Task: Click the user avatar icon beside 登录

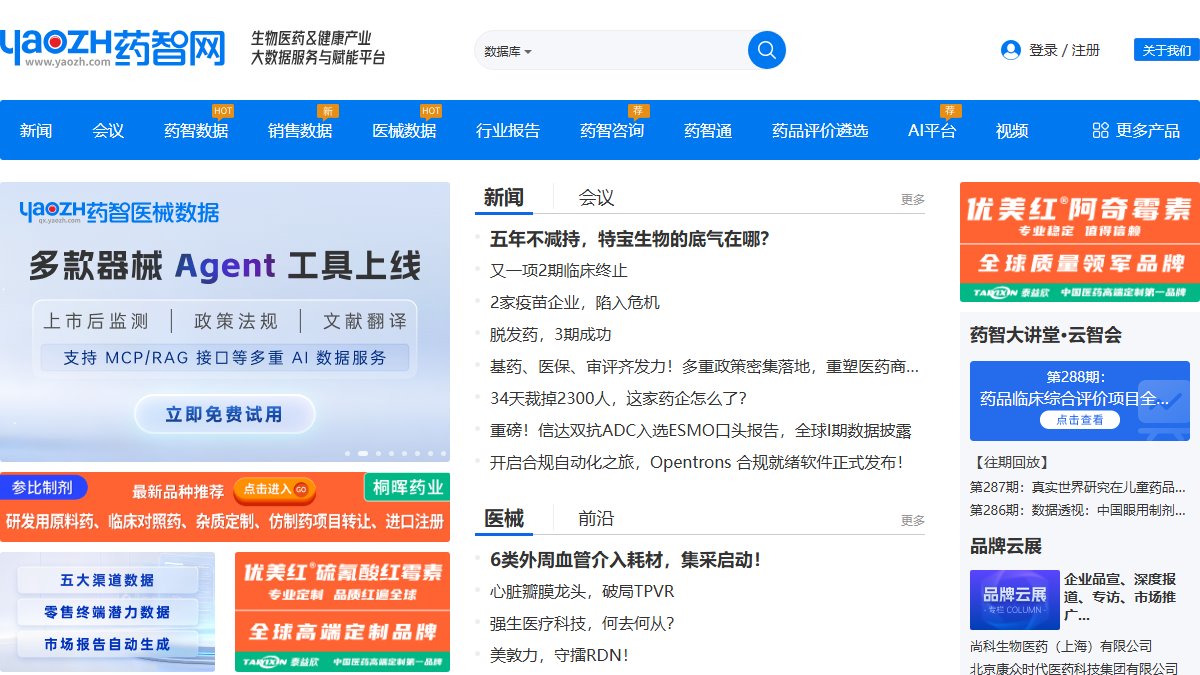Action: coord(1010,50)
